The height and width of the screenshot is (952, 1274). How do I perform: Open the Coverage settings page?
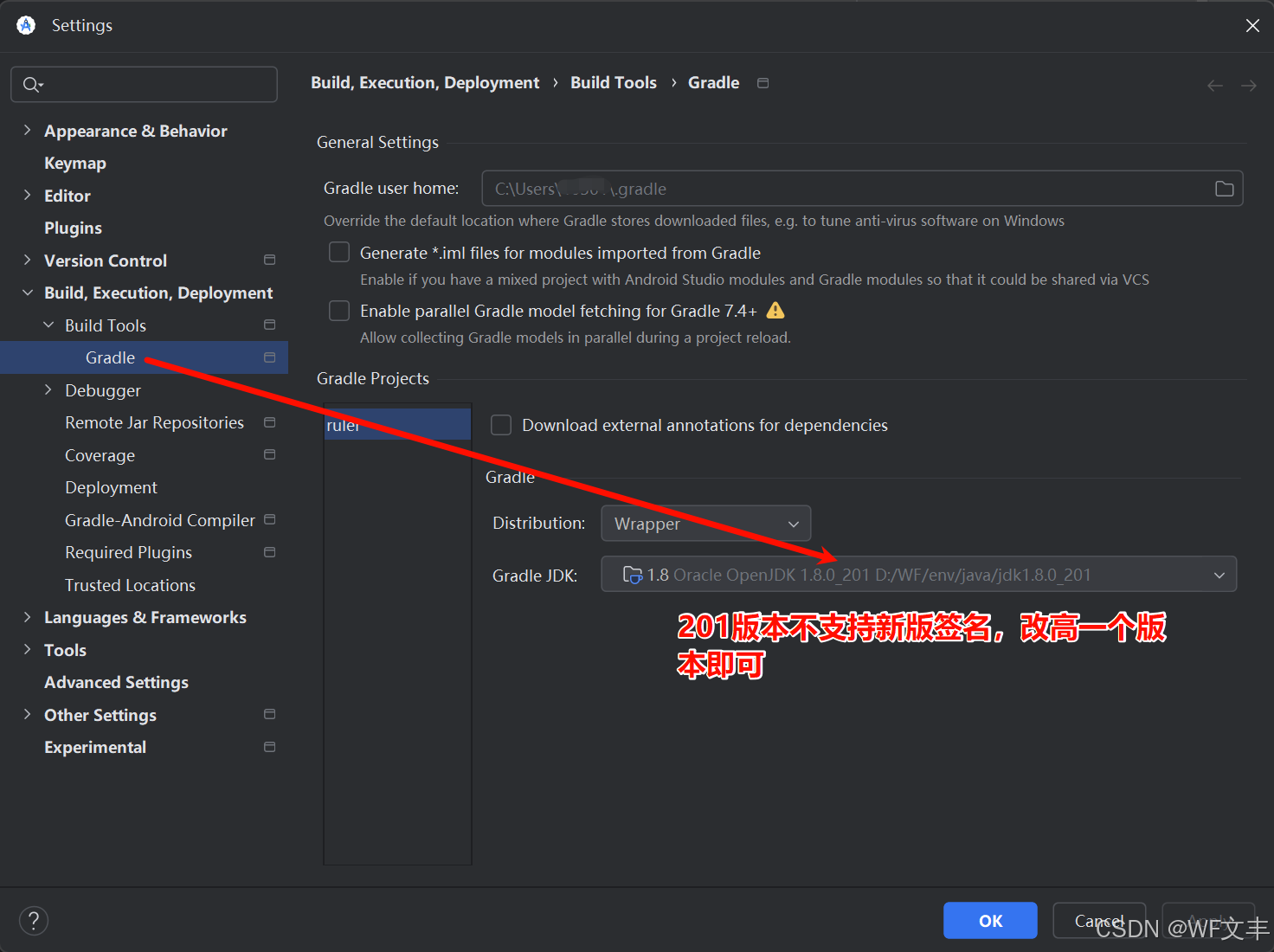tap(100, 455)
